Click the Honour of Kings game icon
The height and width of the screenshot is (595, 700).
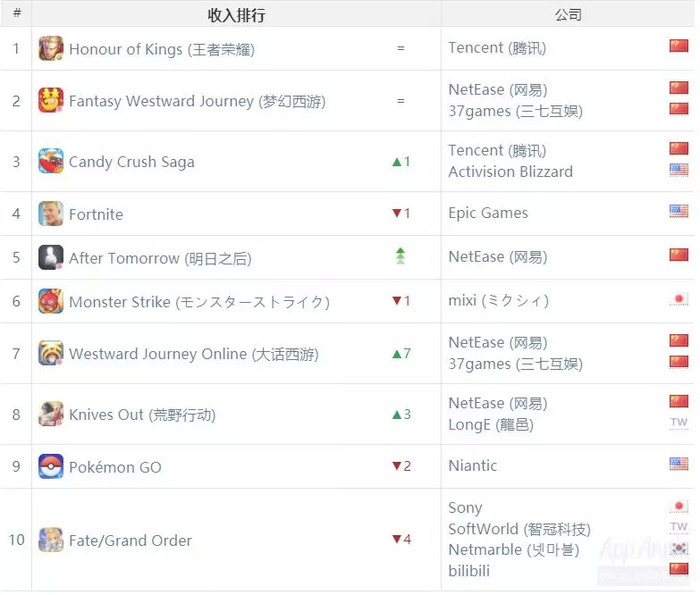pos(50,48)
